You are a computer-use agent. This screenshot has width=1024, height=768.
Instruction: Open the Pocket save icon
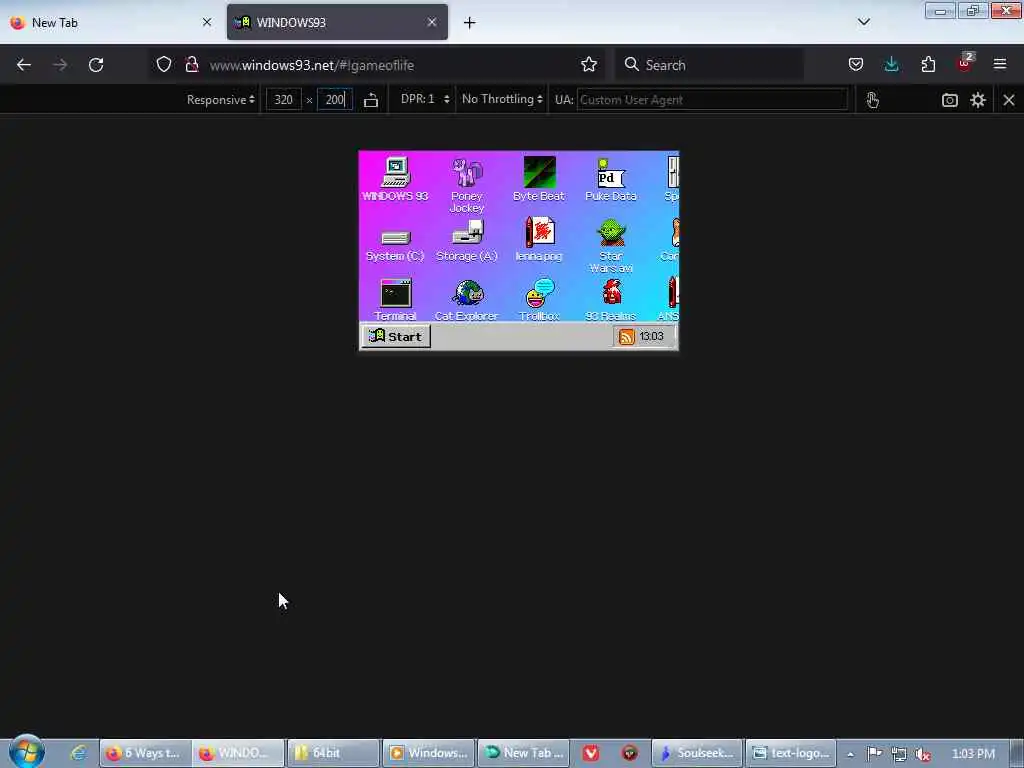[x=856, y=64]
